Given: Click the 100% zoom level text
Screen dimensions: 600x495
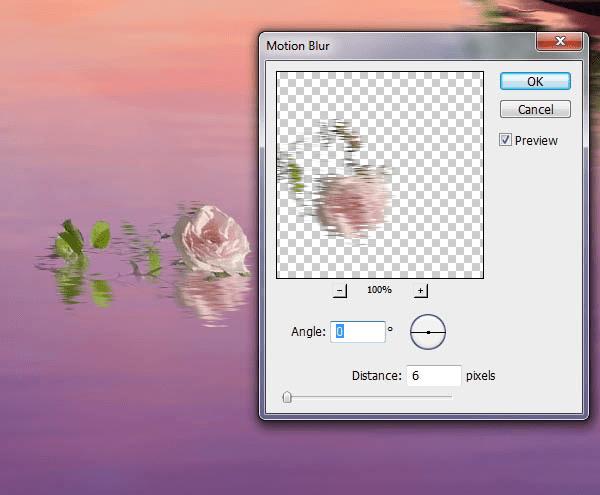Looking at the screenshot, I should pyautogui.click(x=379, y=290).
